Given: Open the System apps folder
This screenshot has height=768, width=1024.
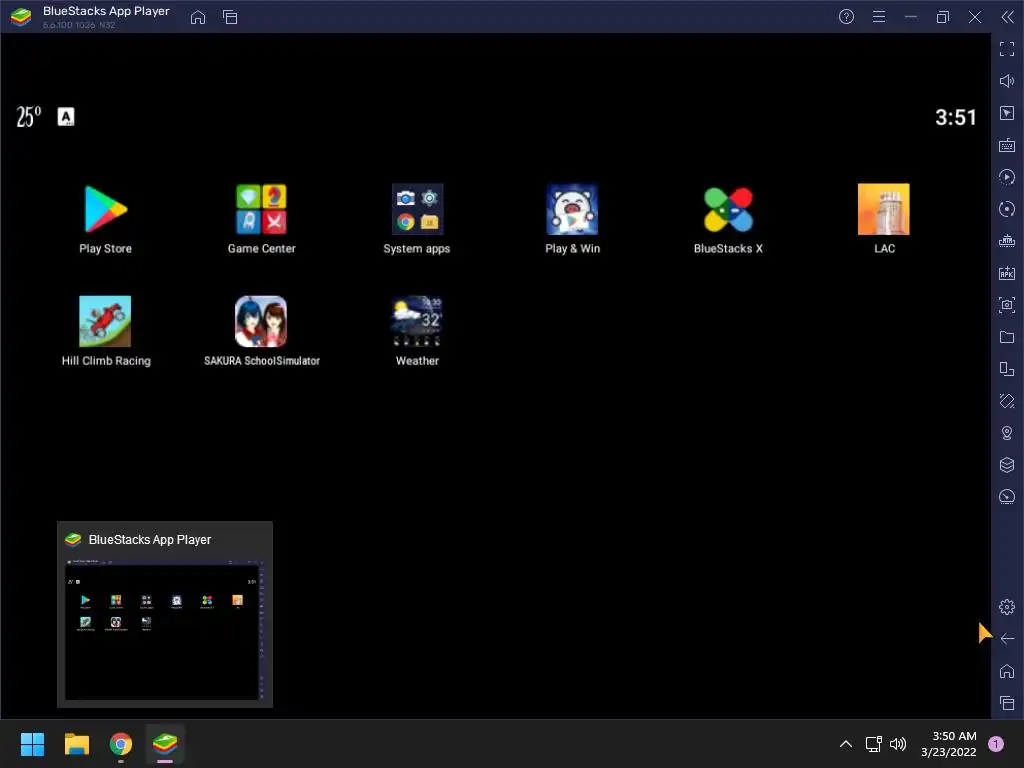Looking at the screenshot, I should point(417,209).
